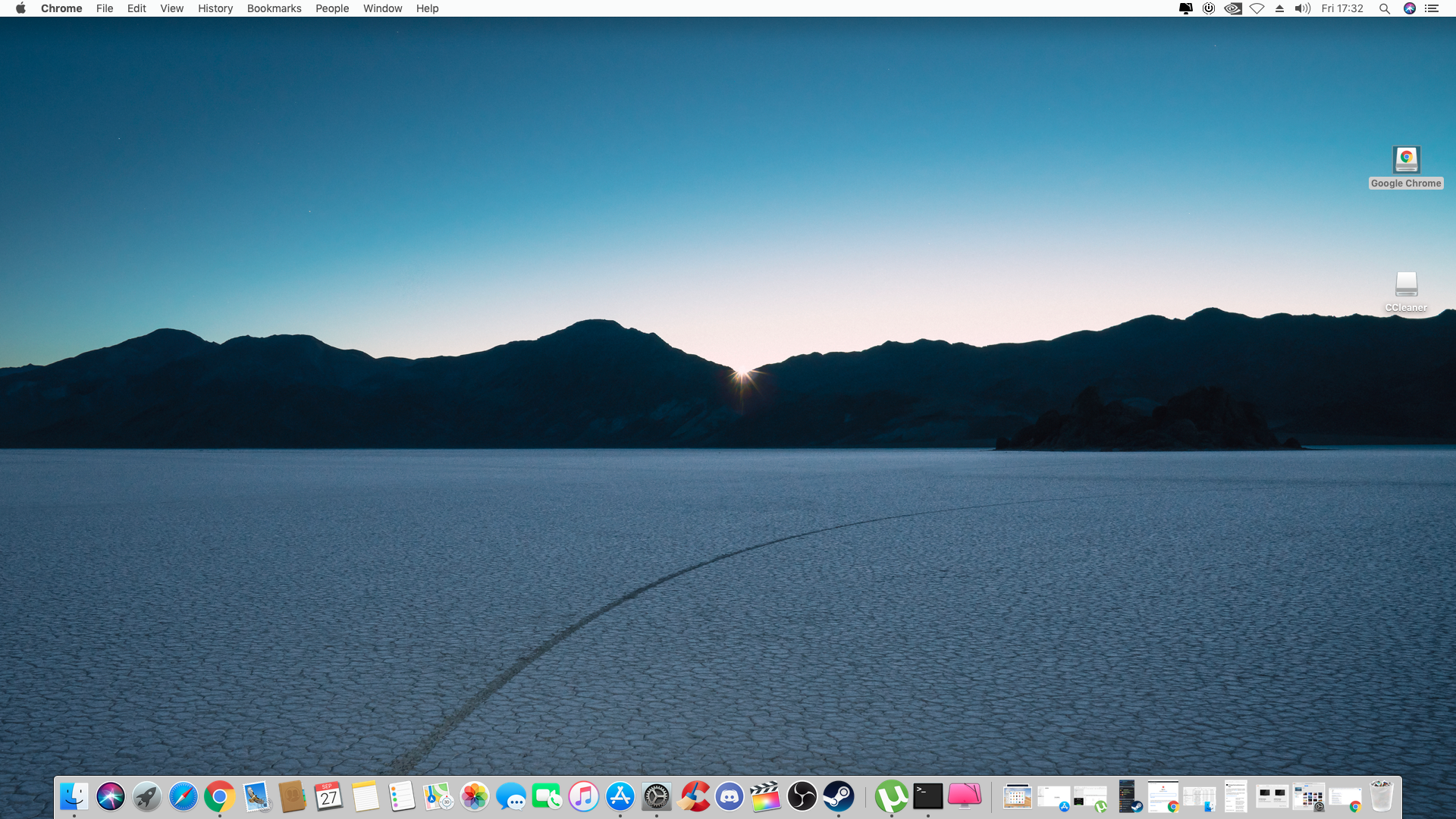Open the volume control in menu bar

pos(1302,8)
